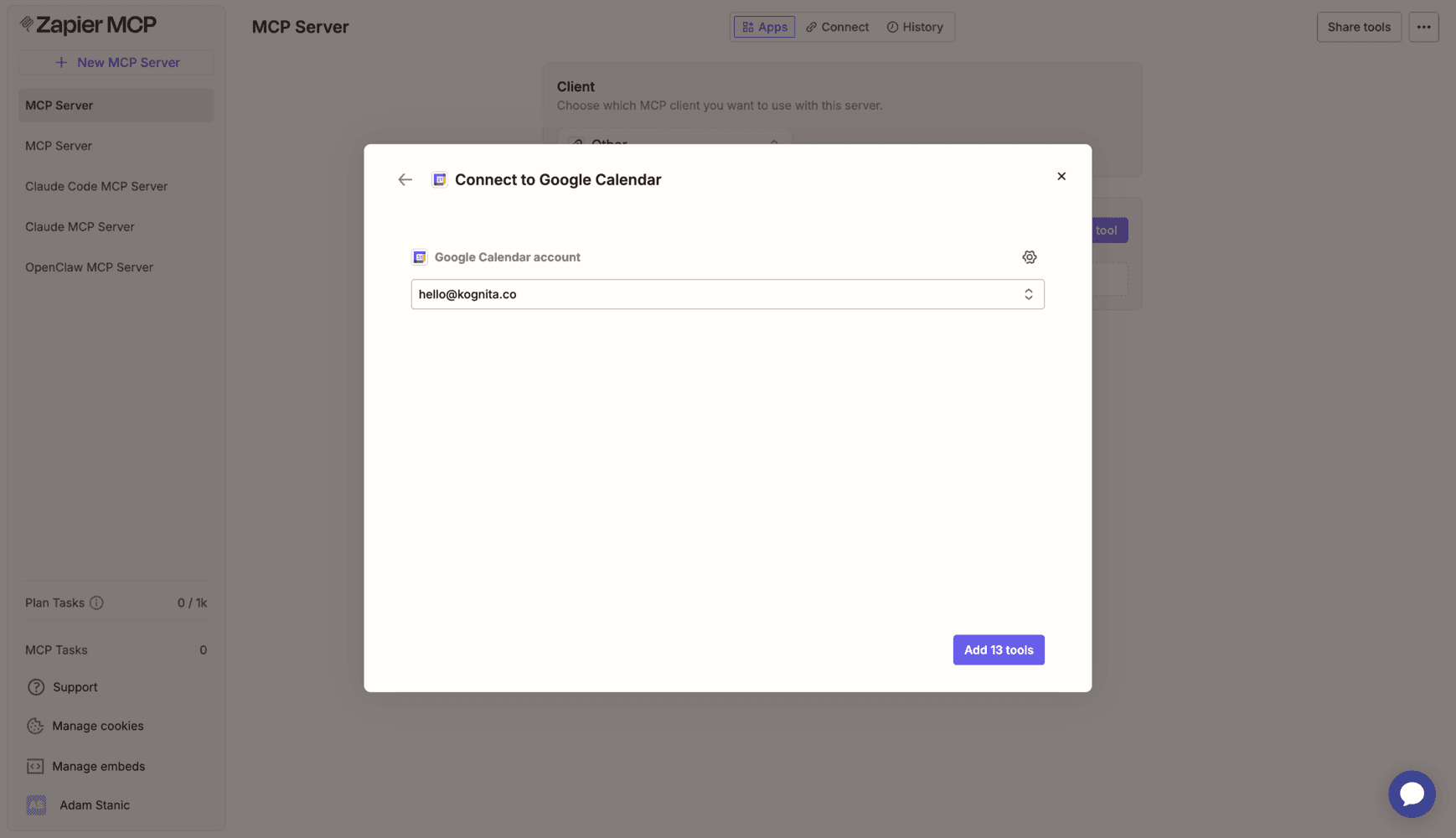The height and width of the screenshot is (838, 1456).
Task: Open the three-dot more options menu
Action: tap(1423, 27)
